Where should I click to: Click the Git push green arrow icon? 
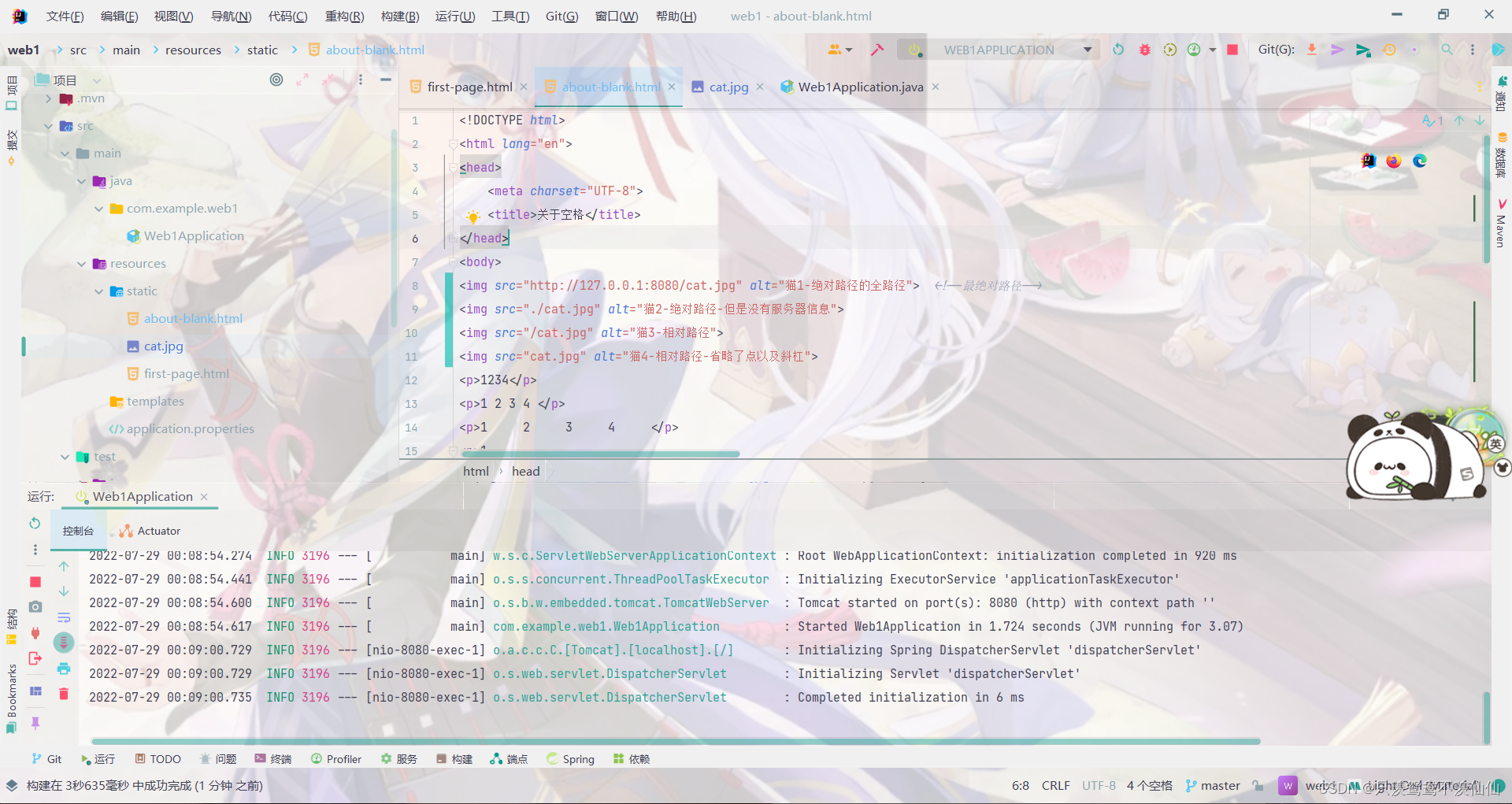click(x=1363, y=50)
